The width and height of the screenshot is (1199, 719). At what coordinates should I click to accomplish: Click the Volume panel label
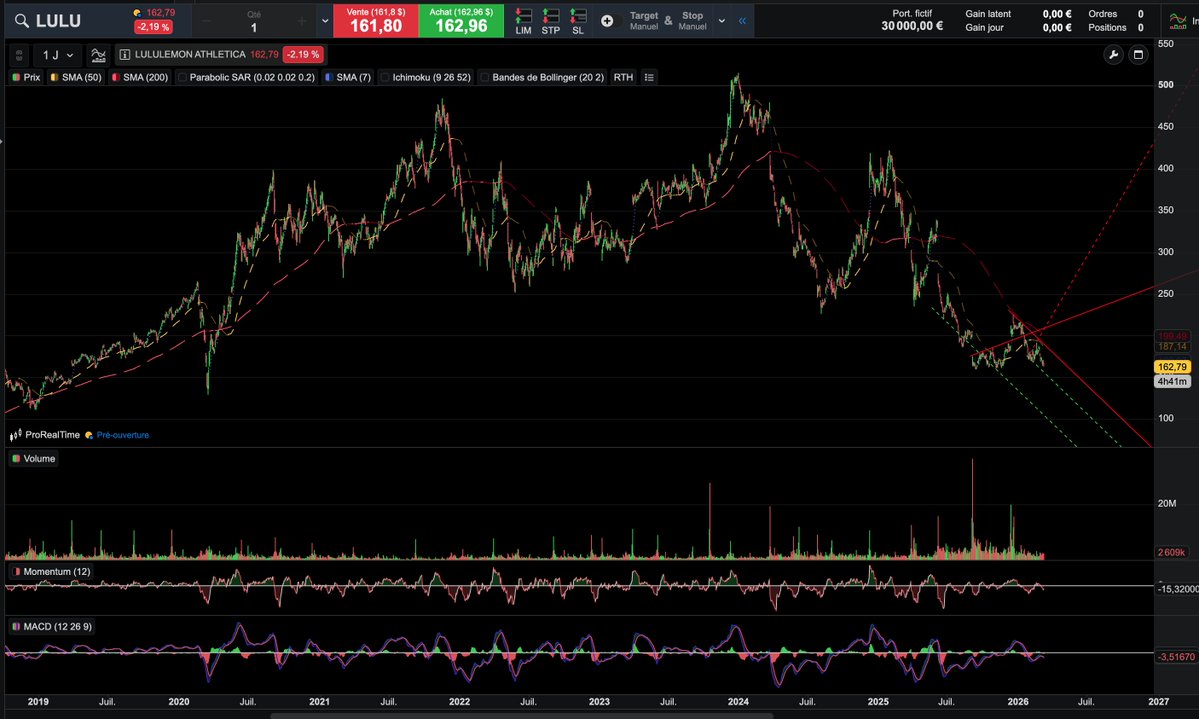click(x=39, y=458)
